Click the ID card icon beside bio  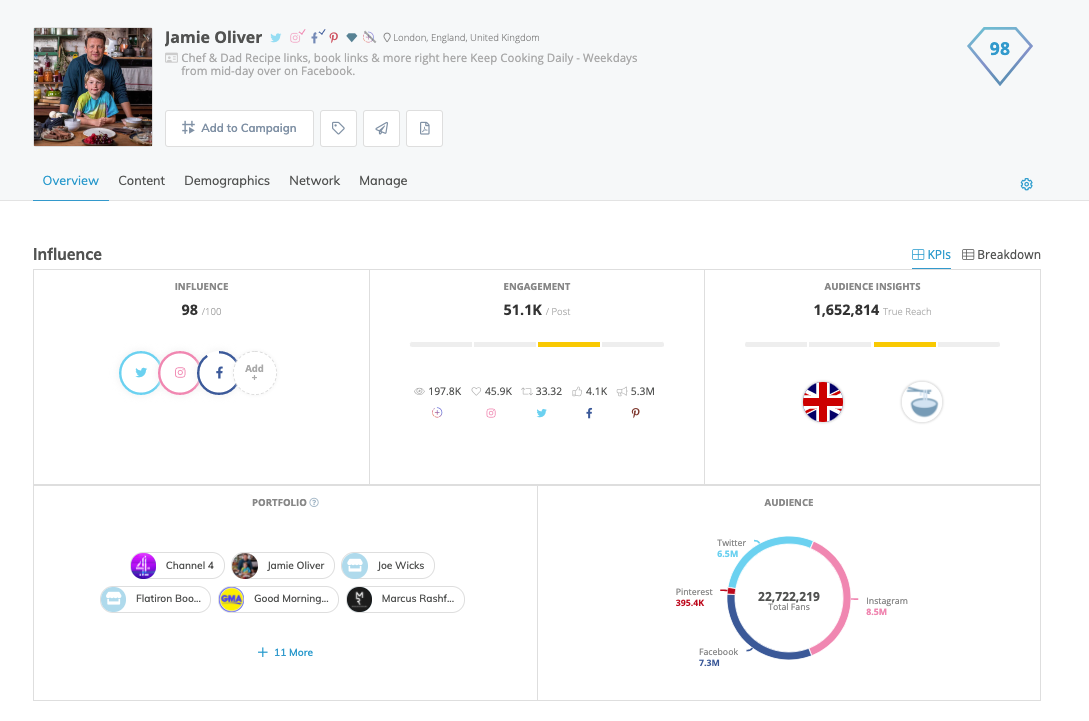(x=171, y=58)
